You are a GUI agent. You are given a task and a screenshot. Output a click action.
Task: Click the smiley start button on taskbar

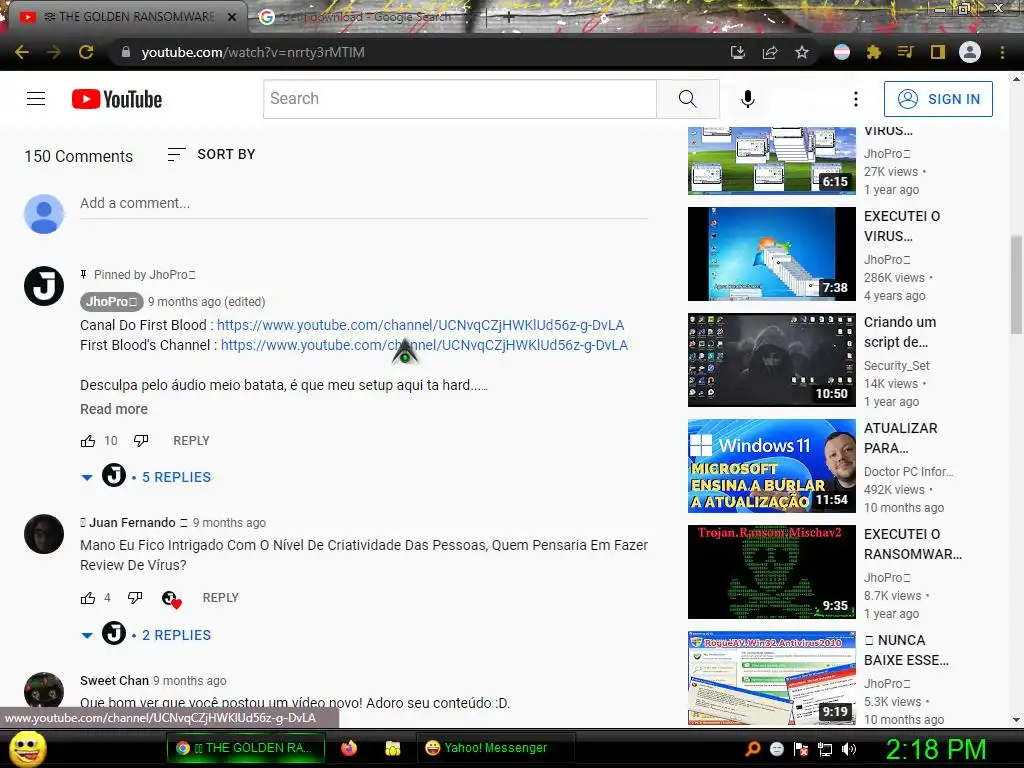tap(28, 748)
